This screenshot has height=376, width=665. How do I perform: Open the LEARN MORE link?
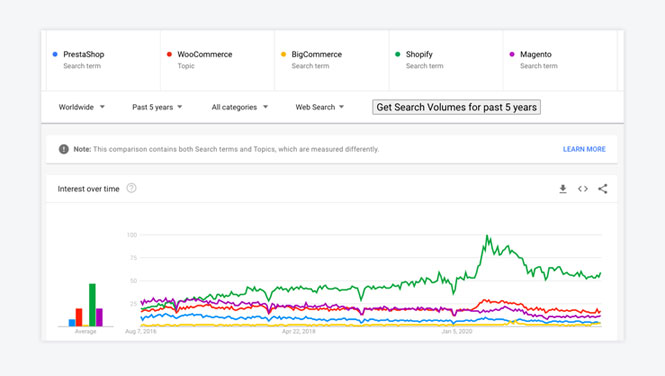click(584, 149)
